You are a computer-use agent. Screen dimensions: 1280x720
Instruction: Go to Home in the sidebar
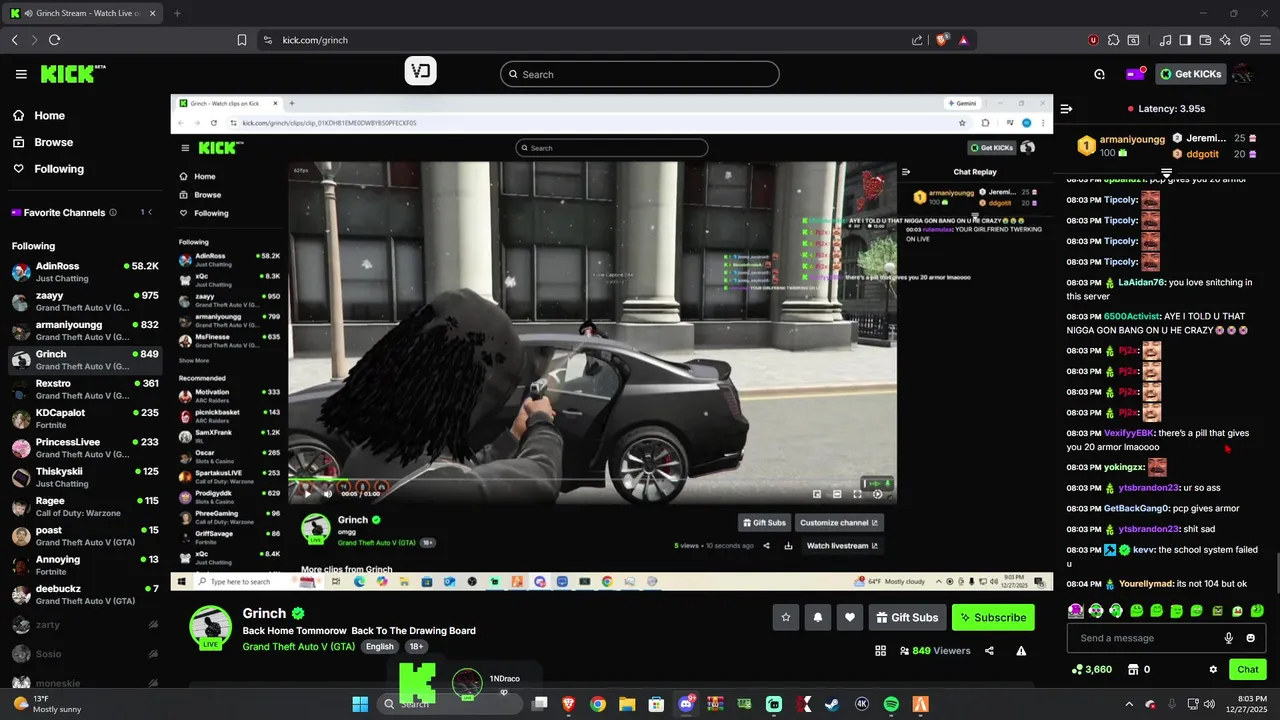[x=39, y=116]
